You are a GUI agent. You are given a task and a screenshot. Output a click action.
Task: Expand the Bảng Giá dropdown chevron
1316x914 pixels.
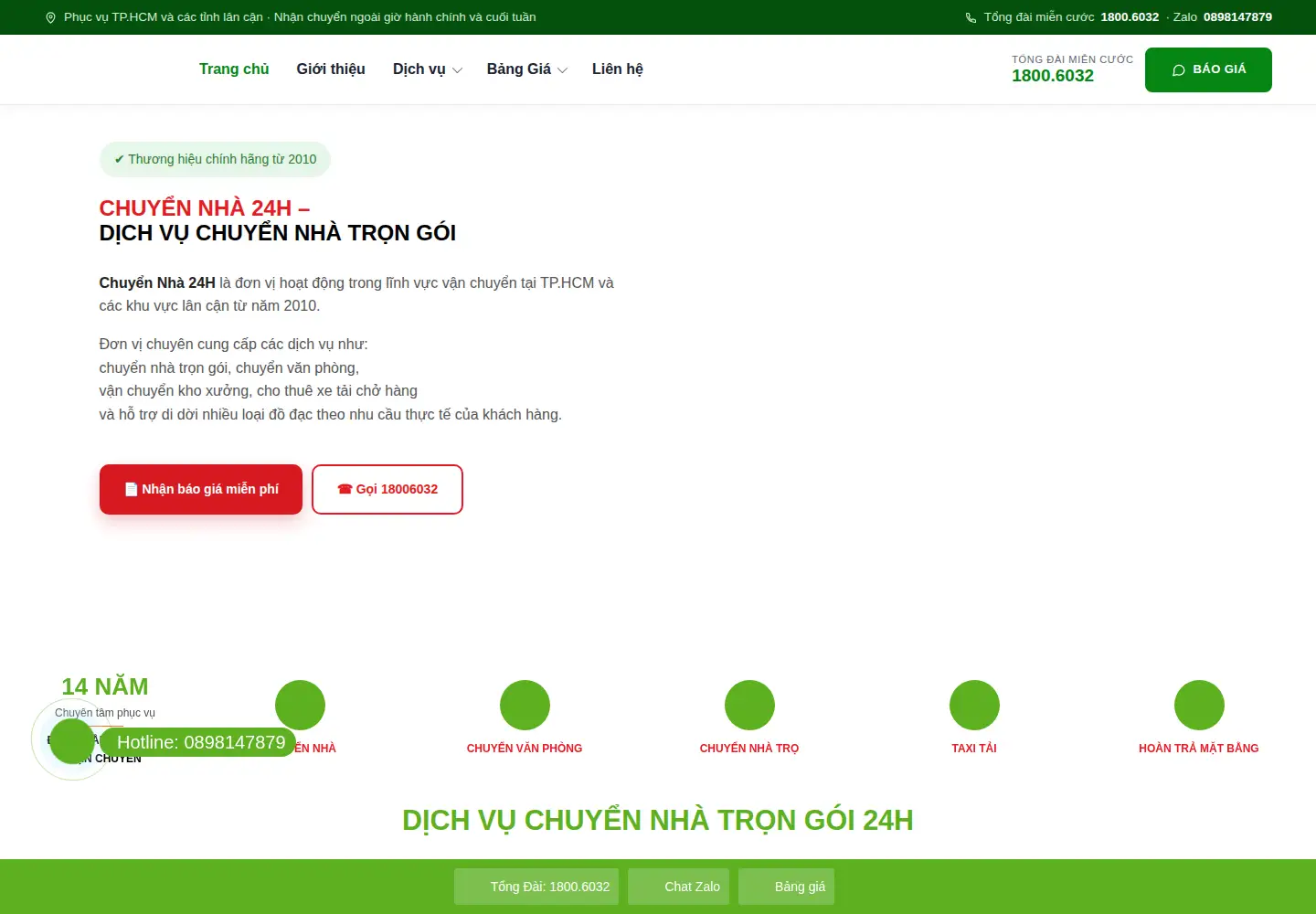coord(562,70)
